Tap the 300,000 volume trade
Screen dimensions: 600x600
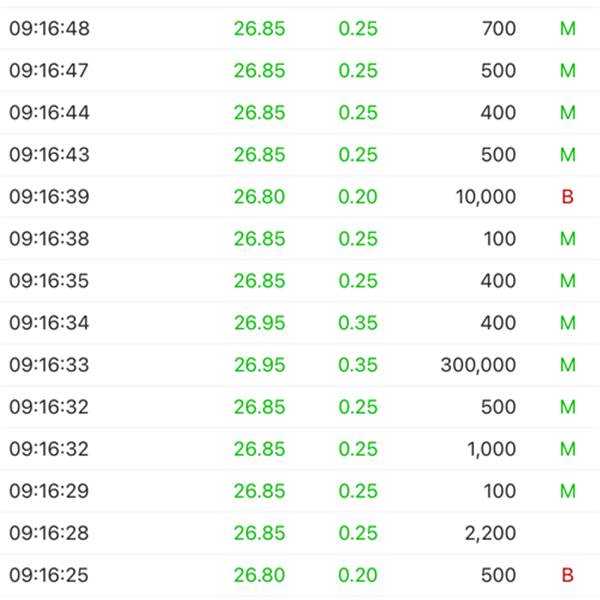[x=478, y=365]
